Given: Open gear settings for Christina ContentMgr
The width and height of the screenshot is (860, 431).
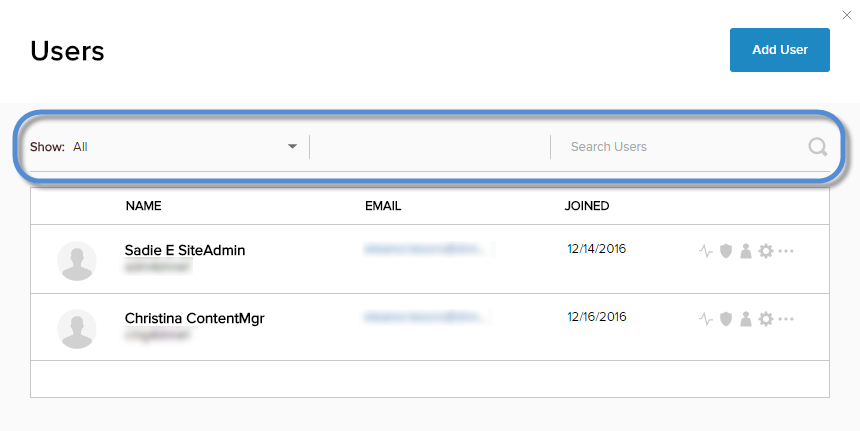Looking at the screenshot, I should click(x=766, y=319).
